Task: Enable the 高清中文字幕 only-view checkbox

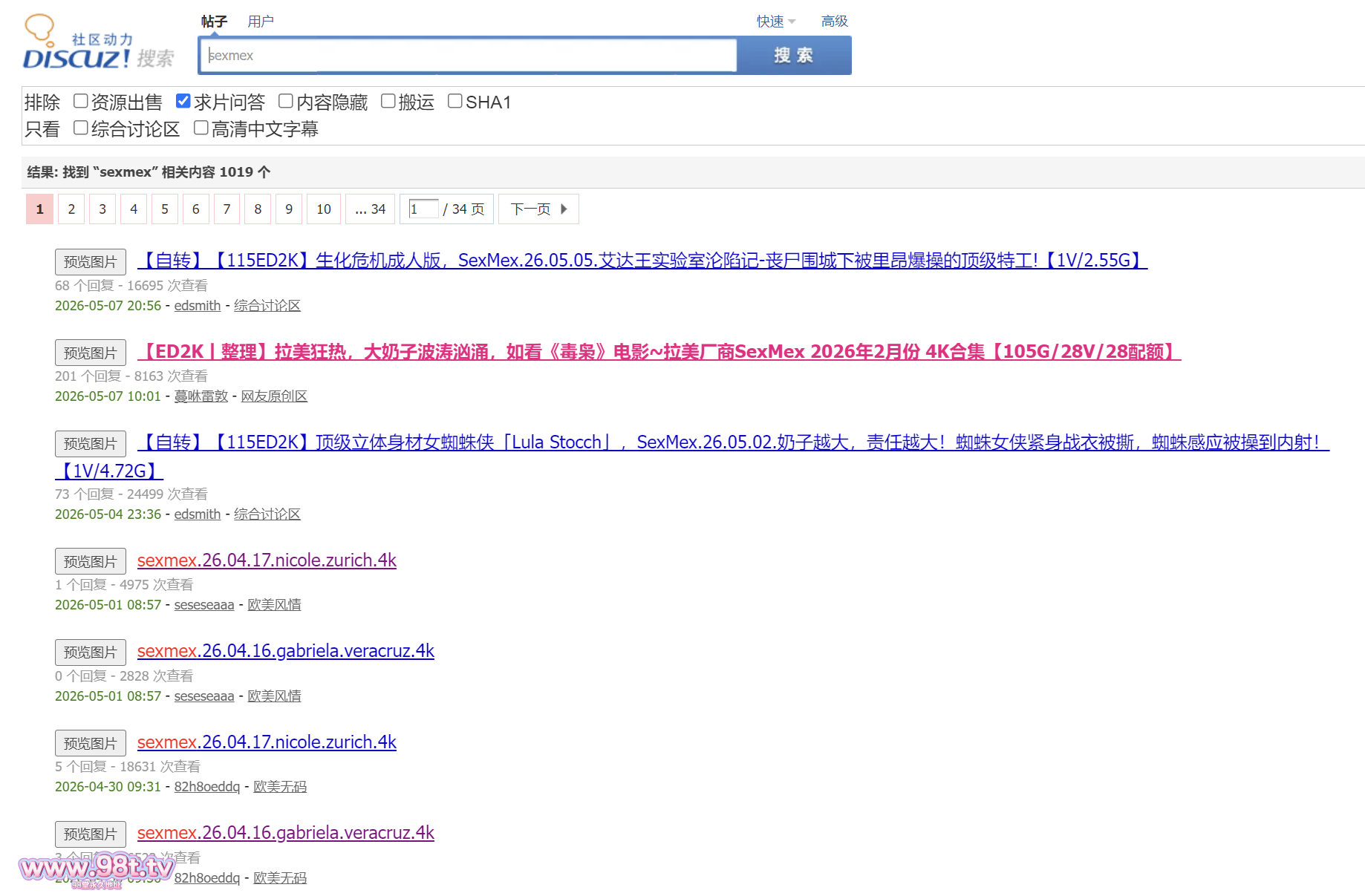Action: [201, 128]
